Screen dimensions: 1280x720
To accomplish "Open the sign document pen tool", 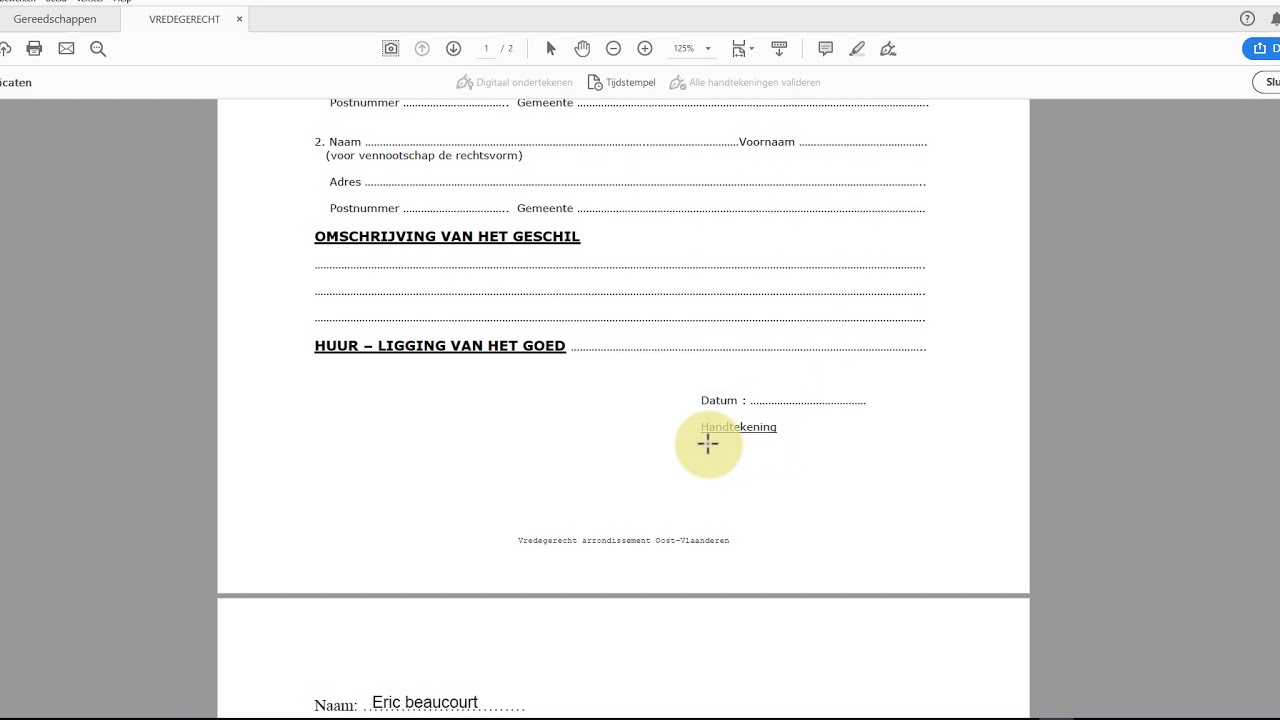I will [888, 48].
